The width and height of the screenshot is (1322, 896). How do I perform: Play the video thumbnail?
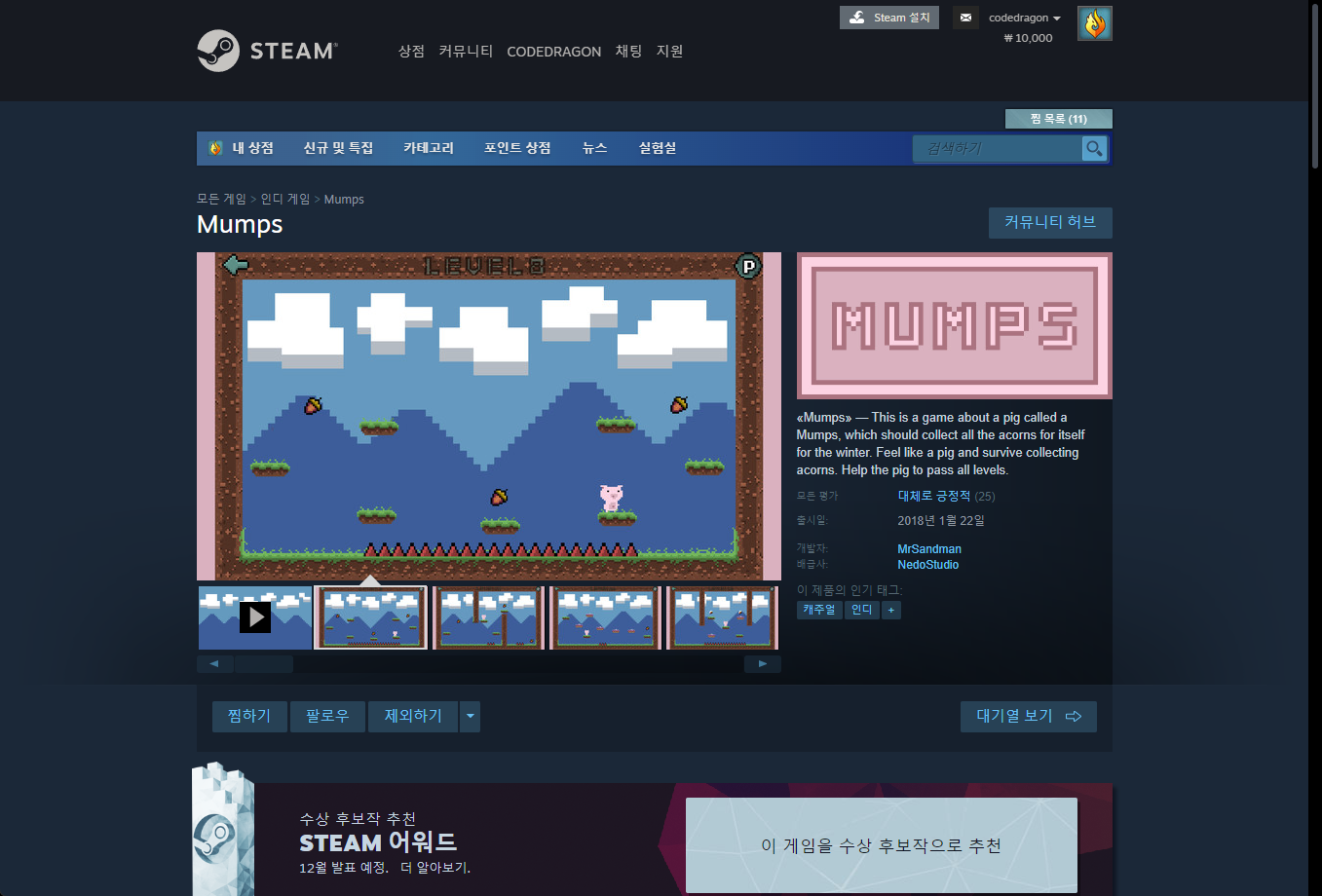[x=255, y=617]
